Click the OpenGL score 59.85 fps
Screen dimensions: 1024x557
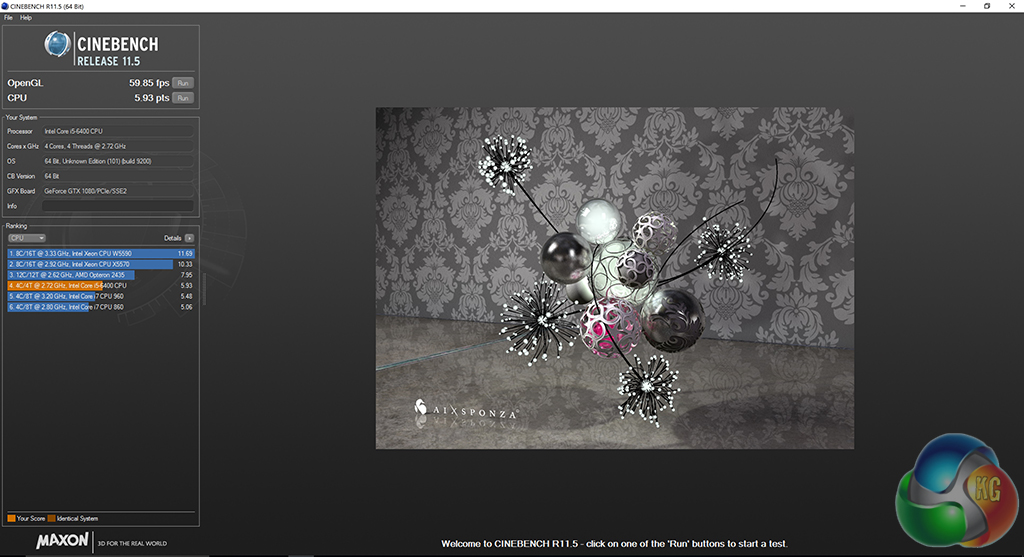pos(149,83)
